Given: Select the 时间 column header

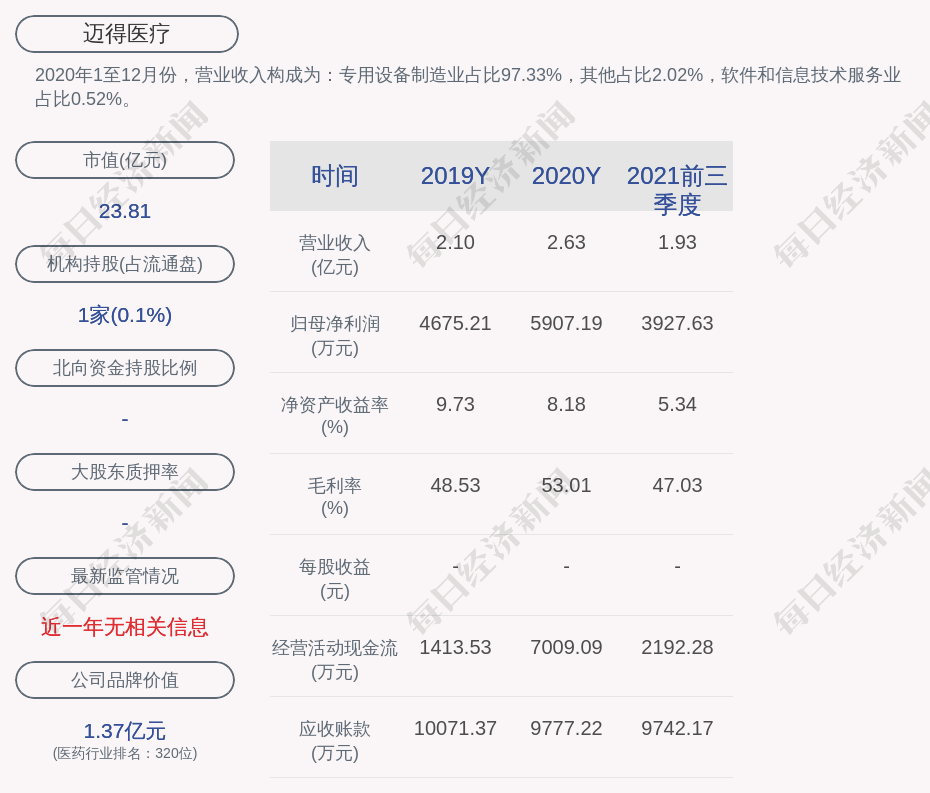Looking at the screenshot, I should pos(334,176).
